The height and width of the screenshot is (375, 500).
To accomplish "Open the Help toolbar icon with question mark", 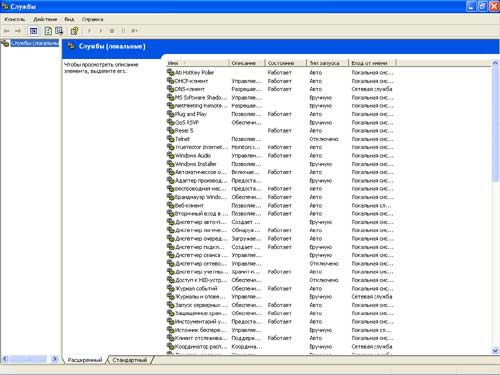I will pyautogui.click(x=74, y=31).
